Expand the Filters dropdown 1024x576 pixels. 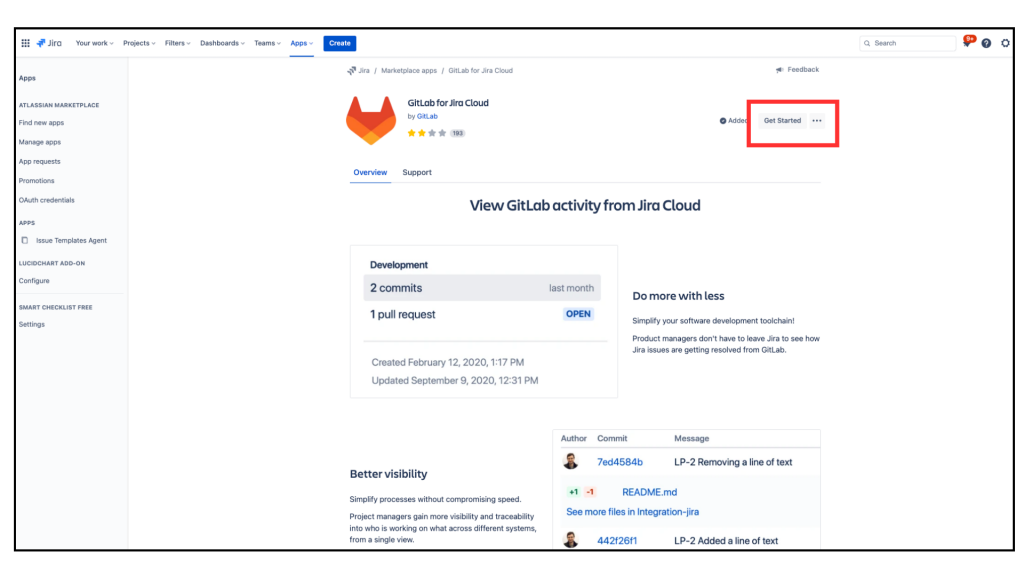(x=178, y=43)
